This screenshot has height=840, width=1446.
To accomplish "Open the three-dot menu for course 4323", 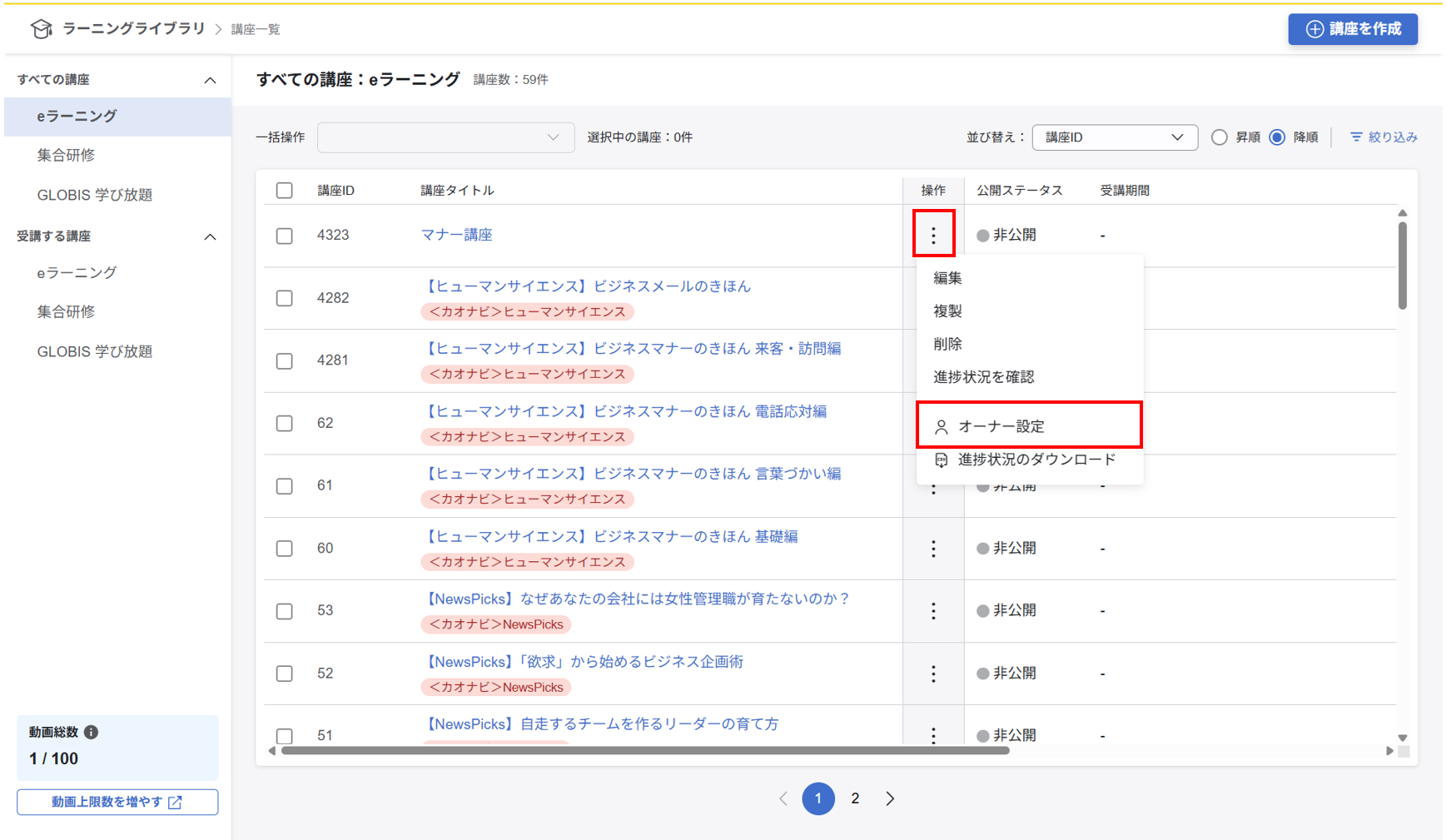I will [933, 236].
